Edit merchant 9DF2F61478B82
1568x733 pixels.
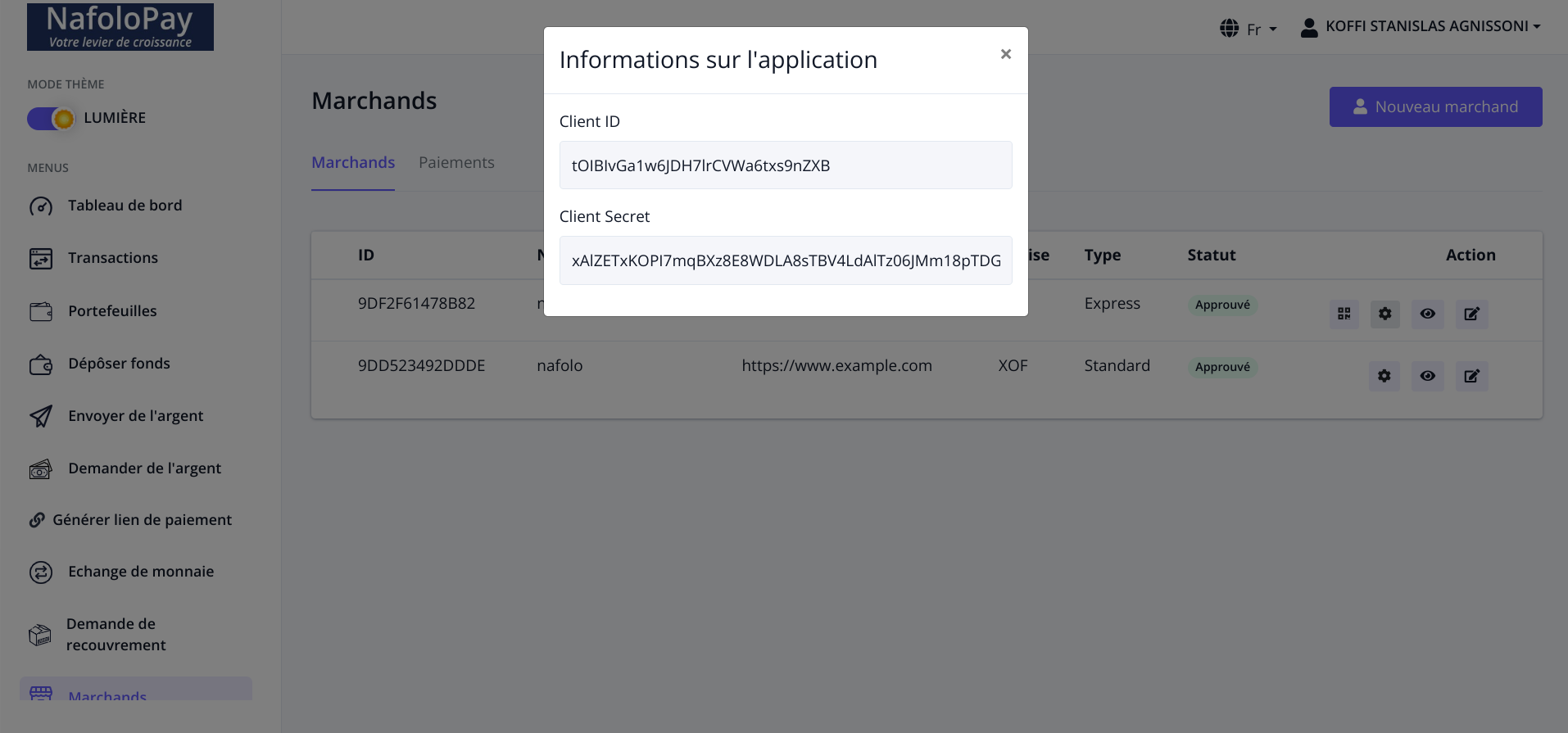[x=1471, y=314]
